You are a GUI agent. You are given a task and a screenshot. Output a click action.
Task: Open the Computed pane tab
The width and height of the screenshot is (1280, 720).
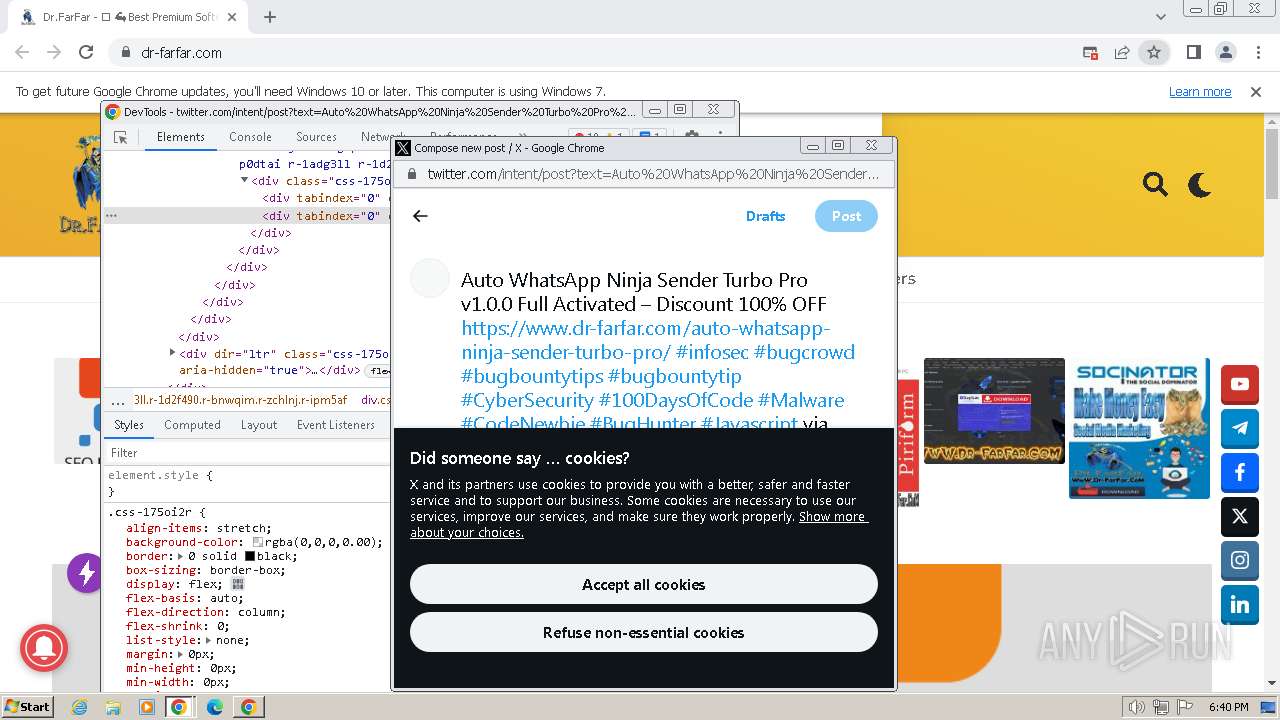tap(192, 425)
